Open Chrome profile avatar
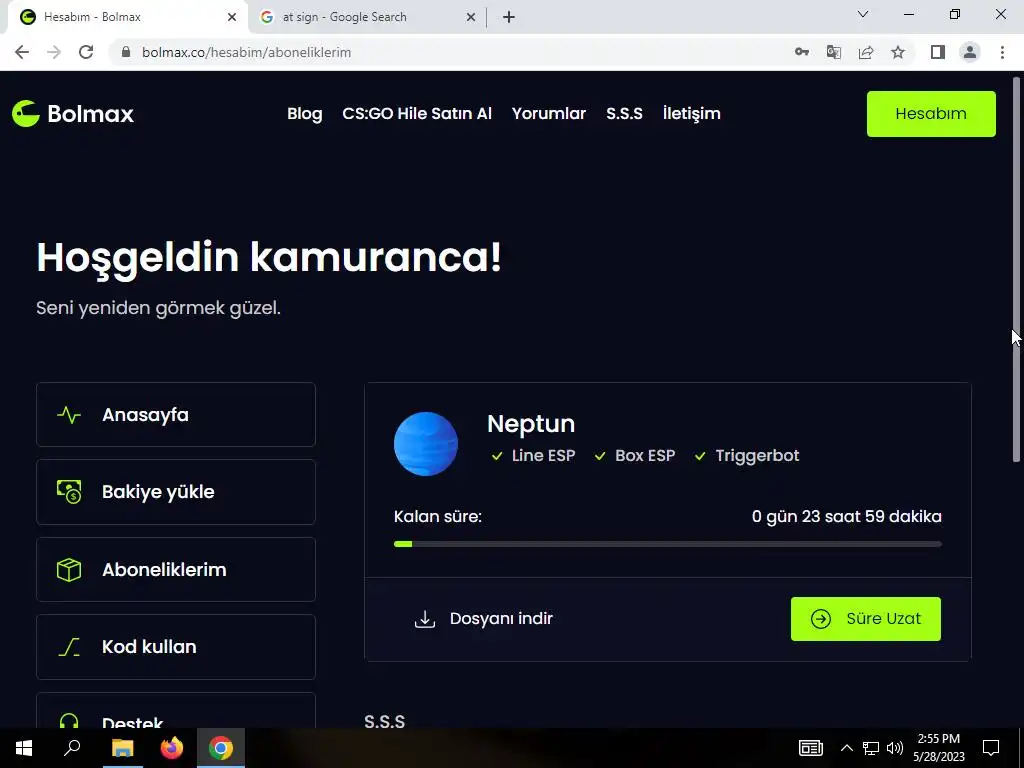This screenshot has height=768, width=1024. [x=970, y=52]
